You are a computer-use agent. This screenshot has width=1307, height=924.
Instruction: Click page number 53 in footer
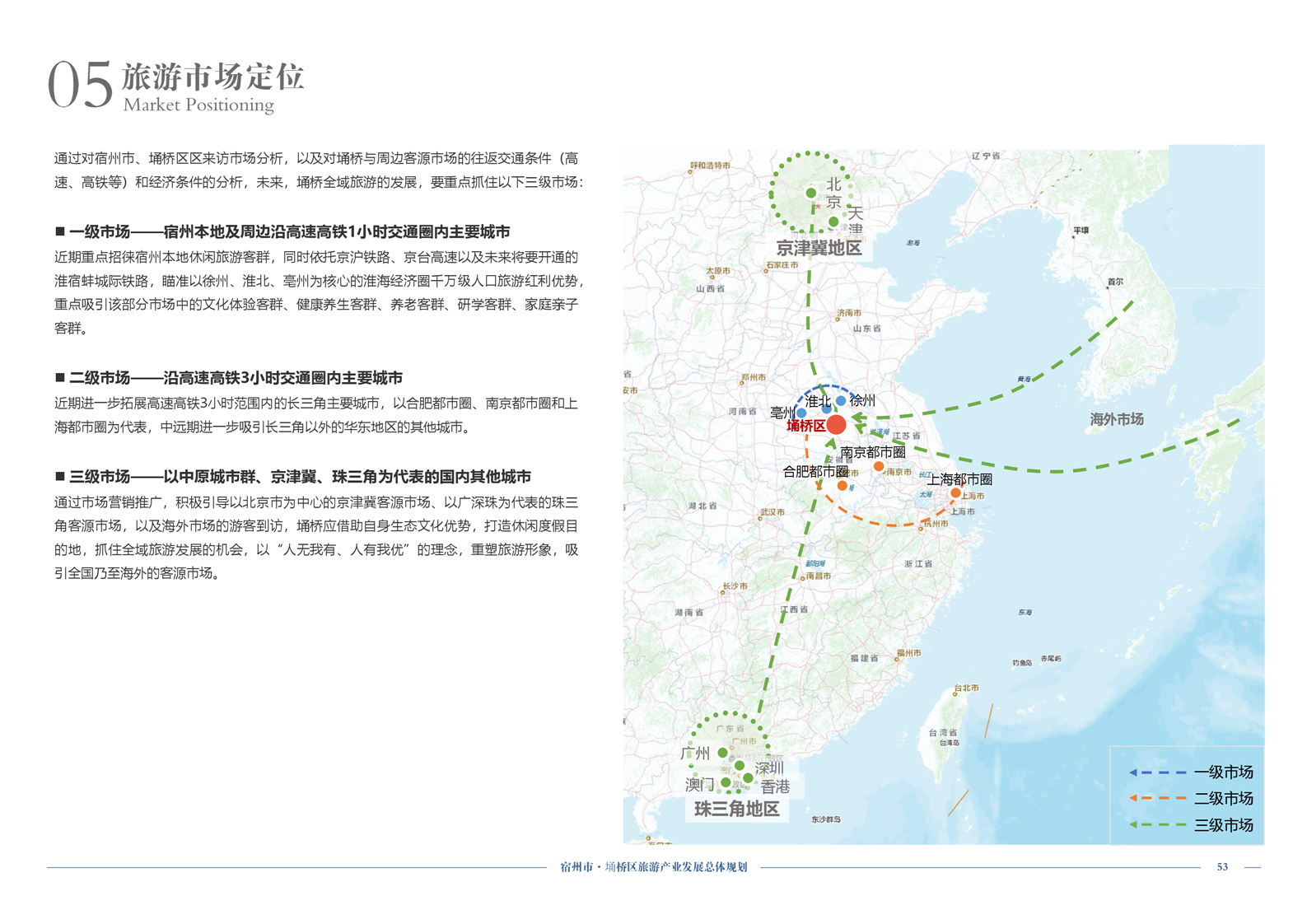pos(1222,866)
